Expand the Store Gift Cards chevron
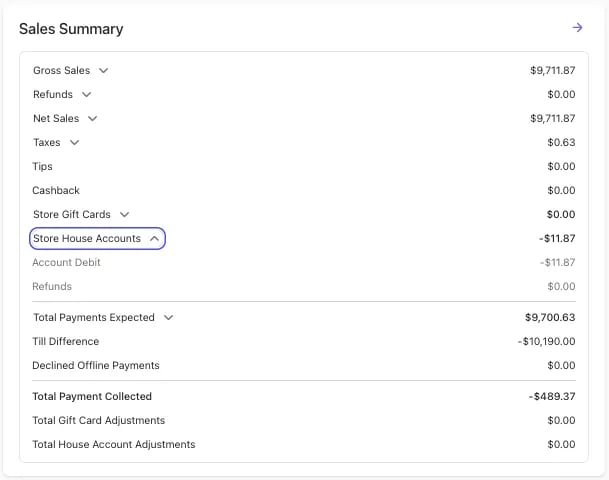The image size is (609, 480). 124,215
